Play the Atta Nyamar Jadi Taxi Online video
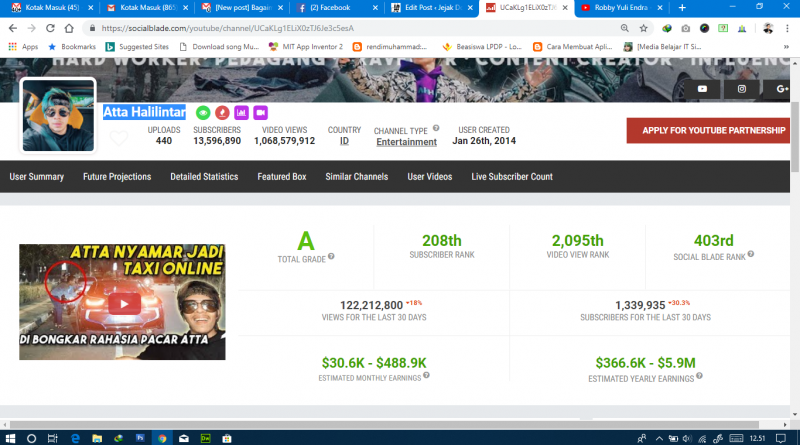The image size is (800, 445). pyautogui.click(x=124, y=304)
